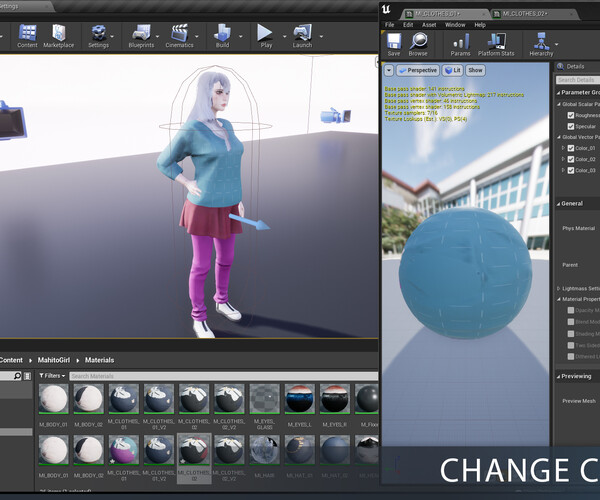
Task: Open the Hierarchy dropdown arrow
Action: coord(556,44)
